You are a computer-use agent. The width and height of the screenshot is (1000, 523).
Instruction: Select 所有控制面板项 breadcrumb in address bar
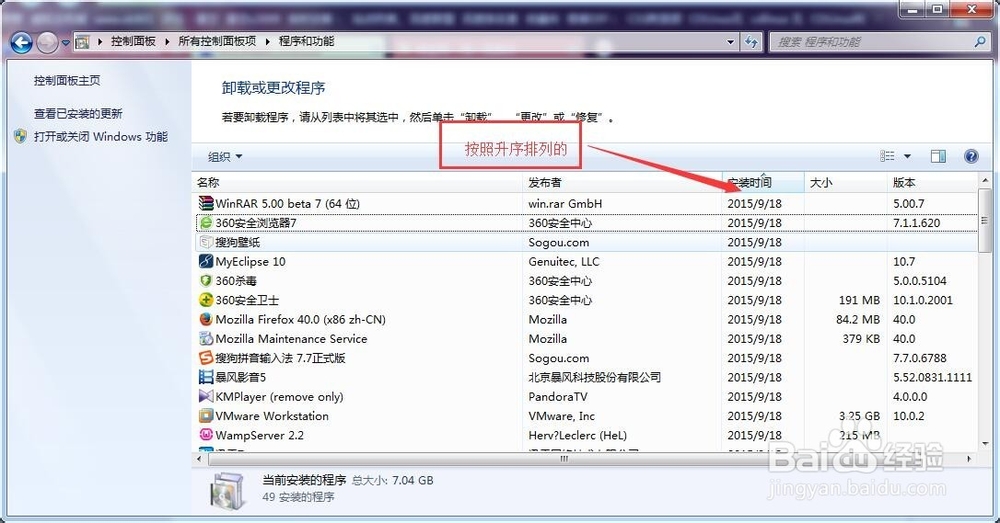pyautogui.click(x=217, y=41)
